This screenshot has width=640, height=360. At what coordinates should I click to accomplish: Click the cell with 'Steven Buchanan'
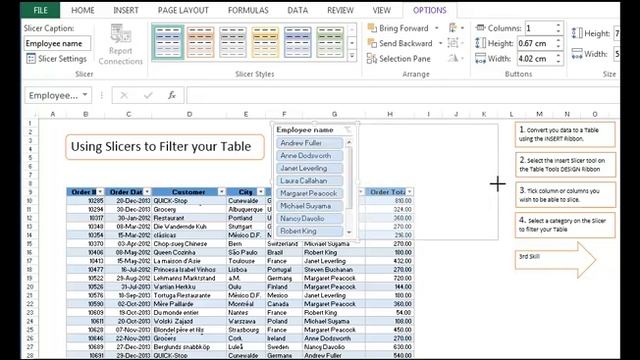[x=333, y=270]
